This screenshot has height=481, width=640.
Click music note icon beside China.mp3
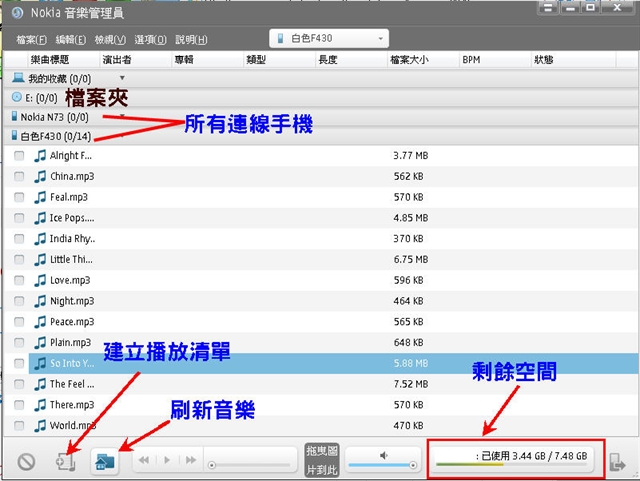tap(40, 176)
